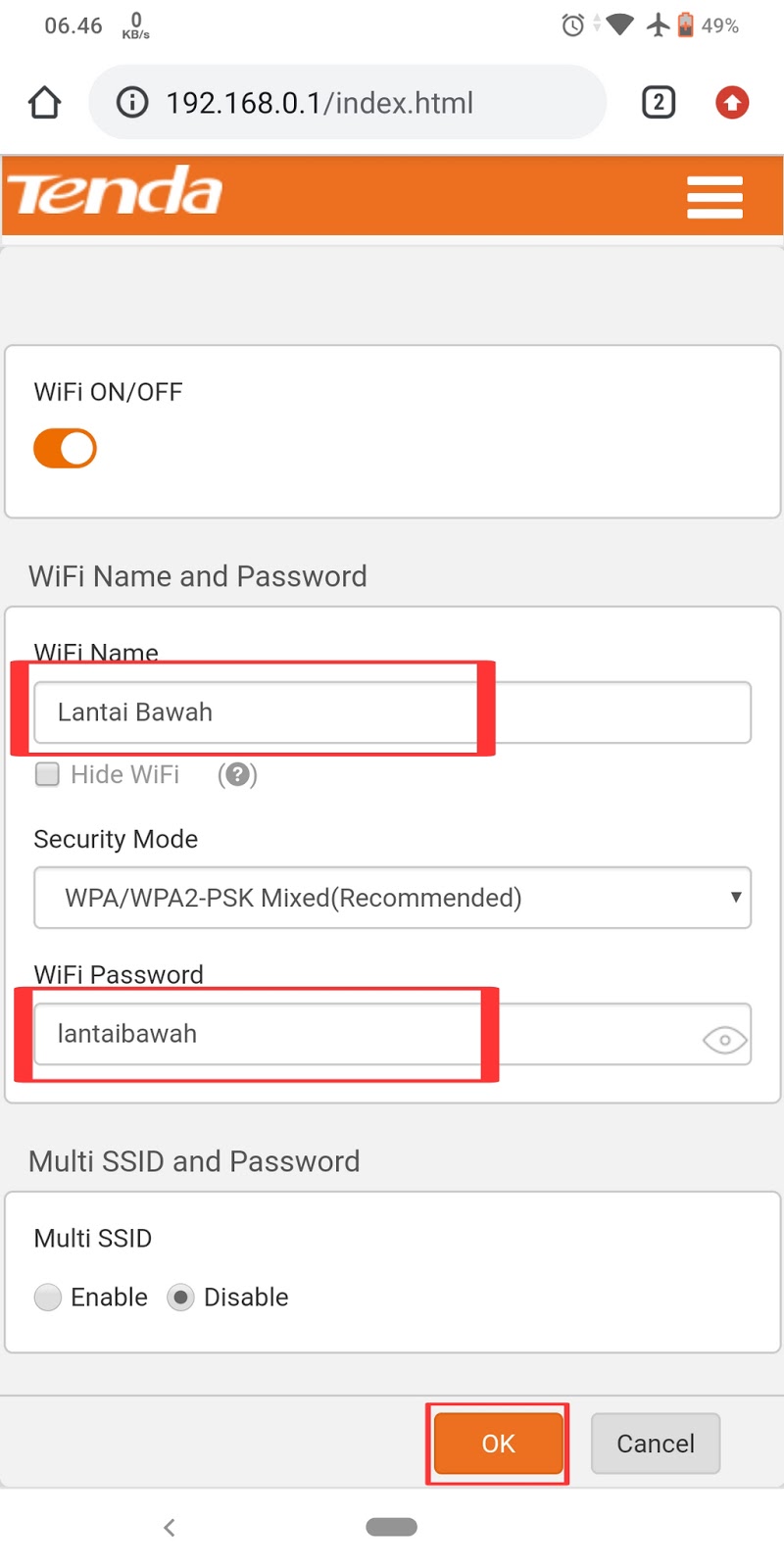
Task: Click the OK button
Action: tap(498, 1443)
